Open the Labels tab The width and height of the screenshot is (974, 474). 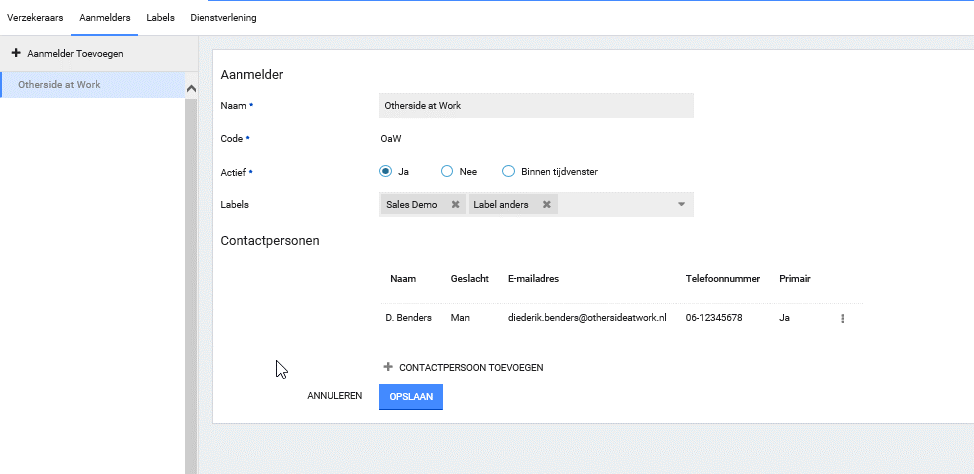[x=160, y=18]
